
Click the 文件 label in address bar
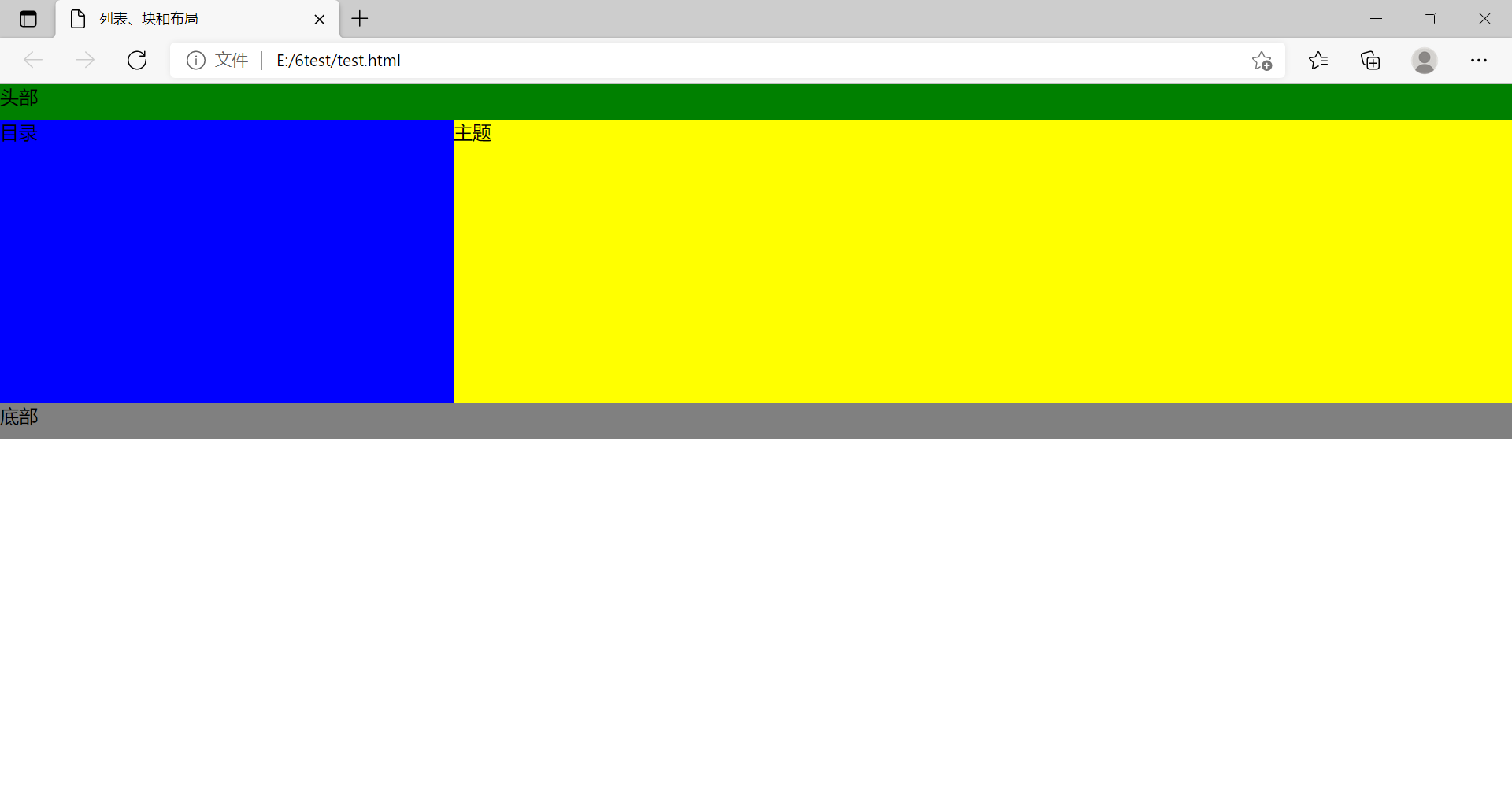(x=232, y=61)
